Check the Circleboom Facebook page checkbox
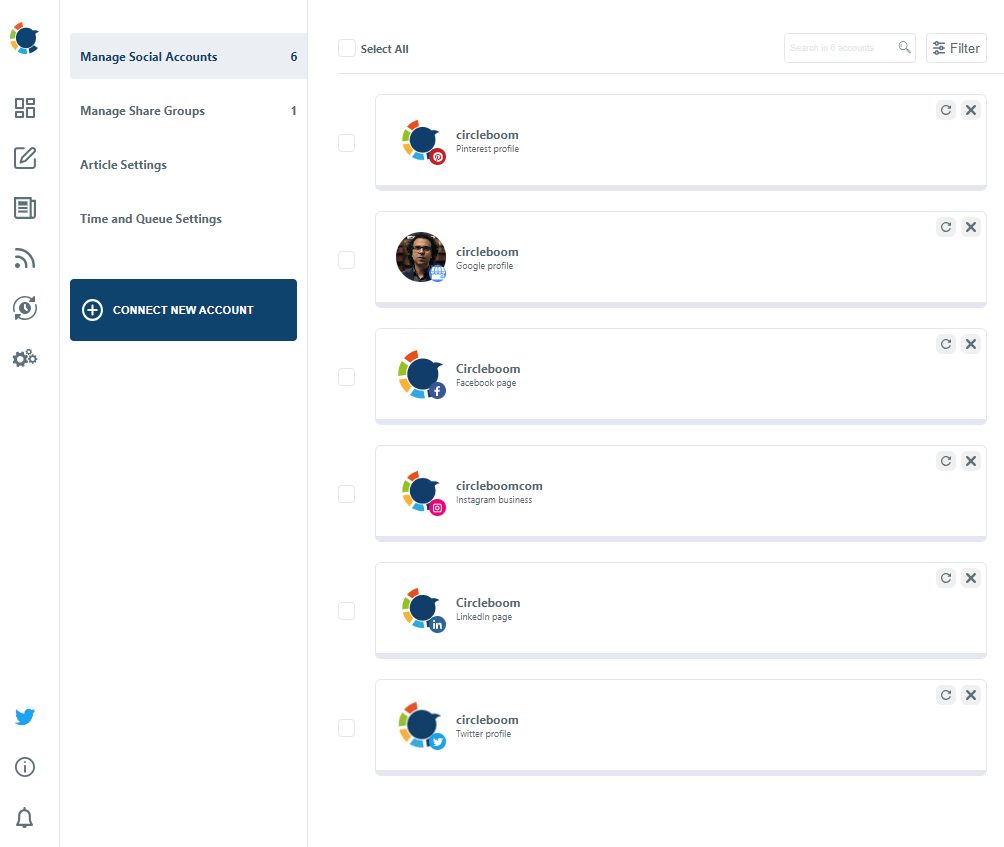Viewport: 1004px width, 847px height. click(x=346, y=377)
